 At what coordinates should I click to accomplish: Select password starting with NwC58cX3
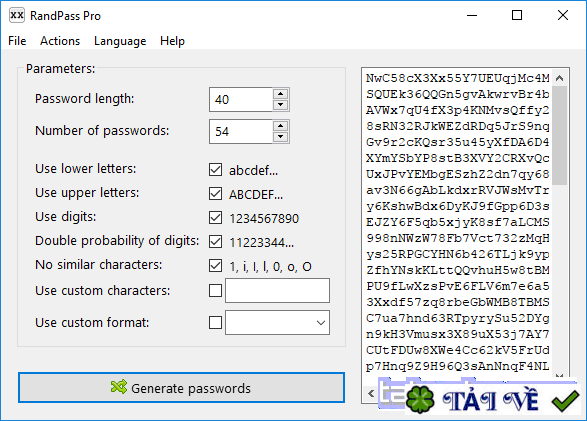(x=457, y=78)
